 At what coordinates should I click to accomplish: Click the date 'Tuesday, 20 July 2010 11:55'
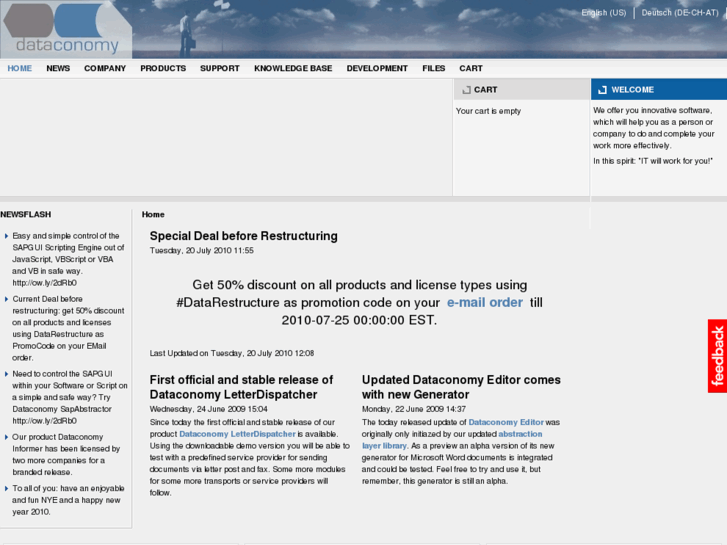(201, 250)
